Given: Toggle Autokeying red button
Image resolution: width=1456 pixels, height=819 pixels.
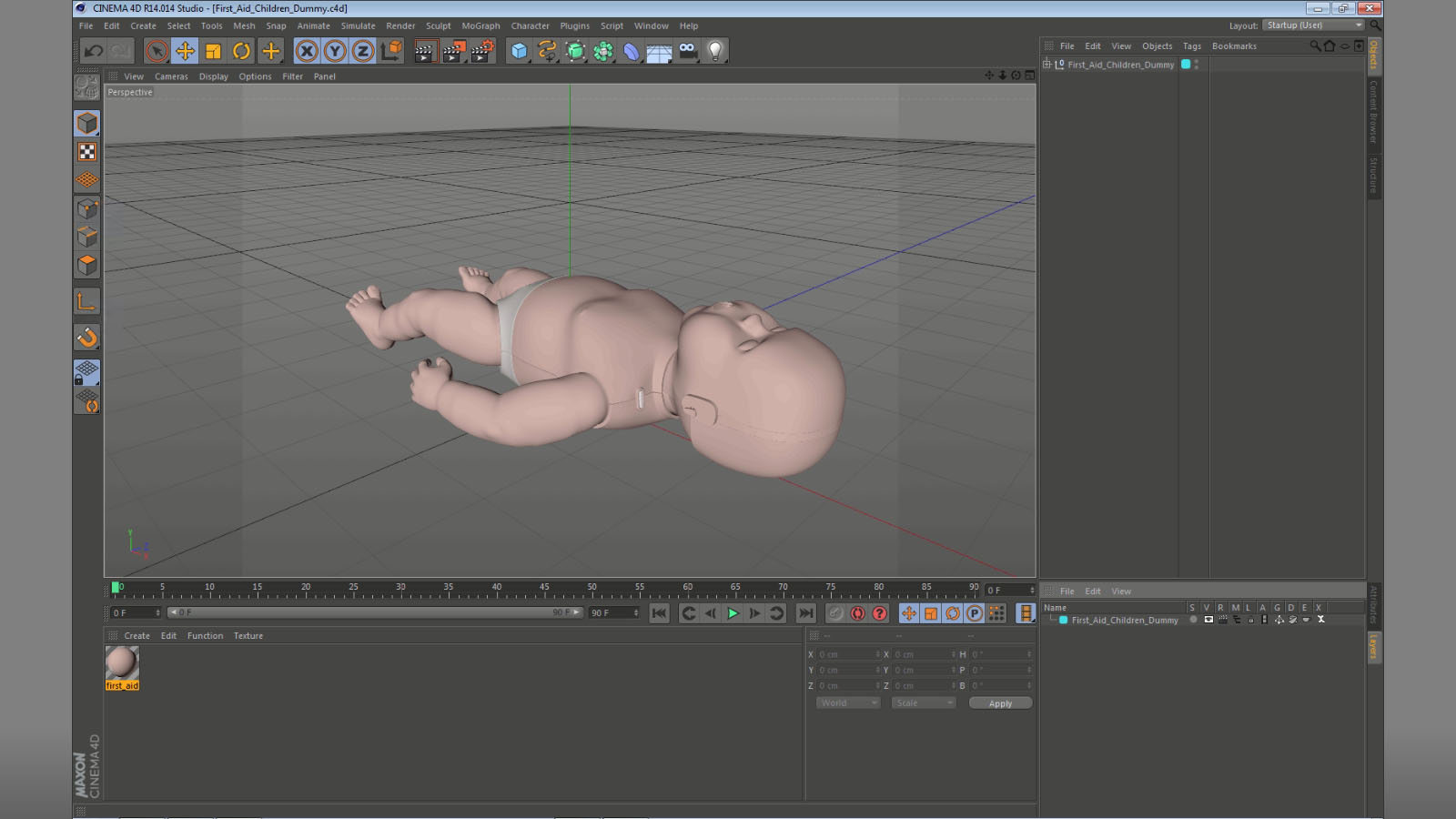Looking at the screenshot, I should (857, 613).
